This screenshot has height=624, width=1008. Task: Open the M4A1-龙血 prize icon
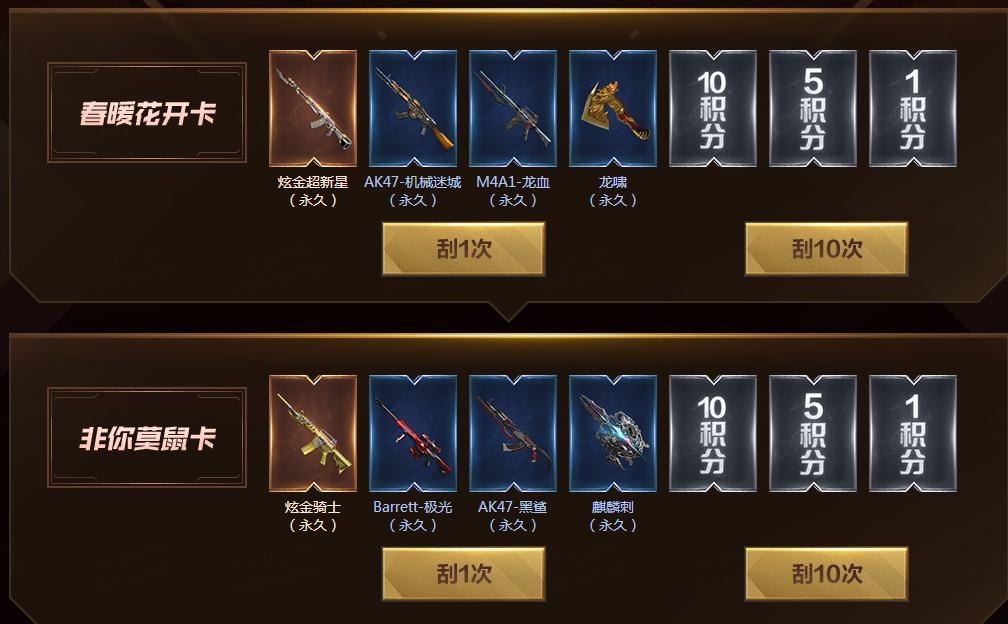tap(513, 109)
